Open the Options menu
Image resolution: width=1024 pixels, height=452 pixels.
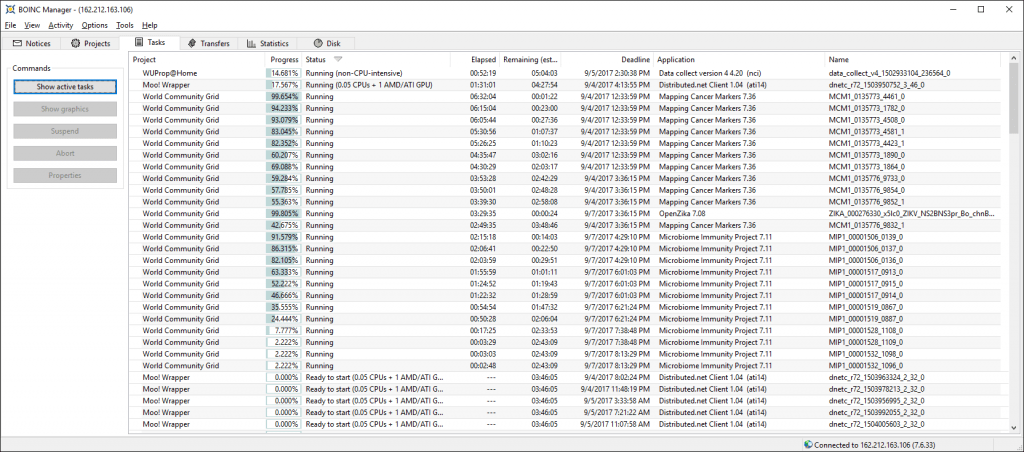pos(95,25)
